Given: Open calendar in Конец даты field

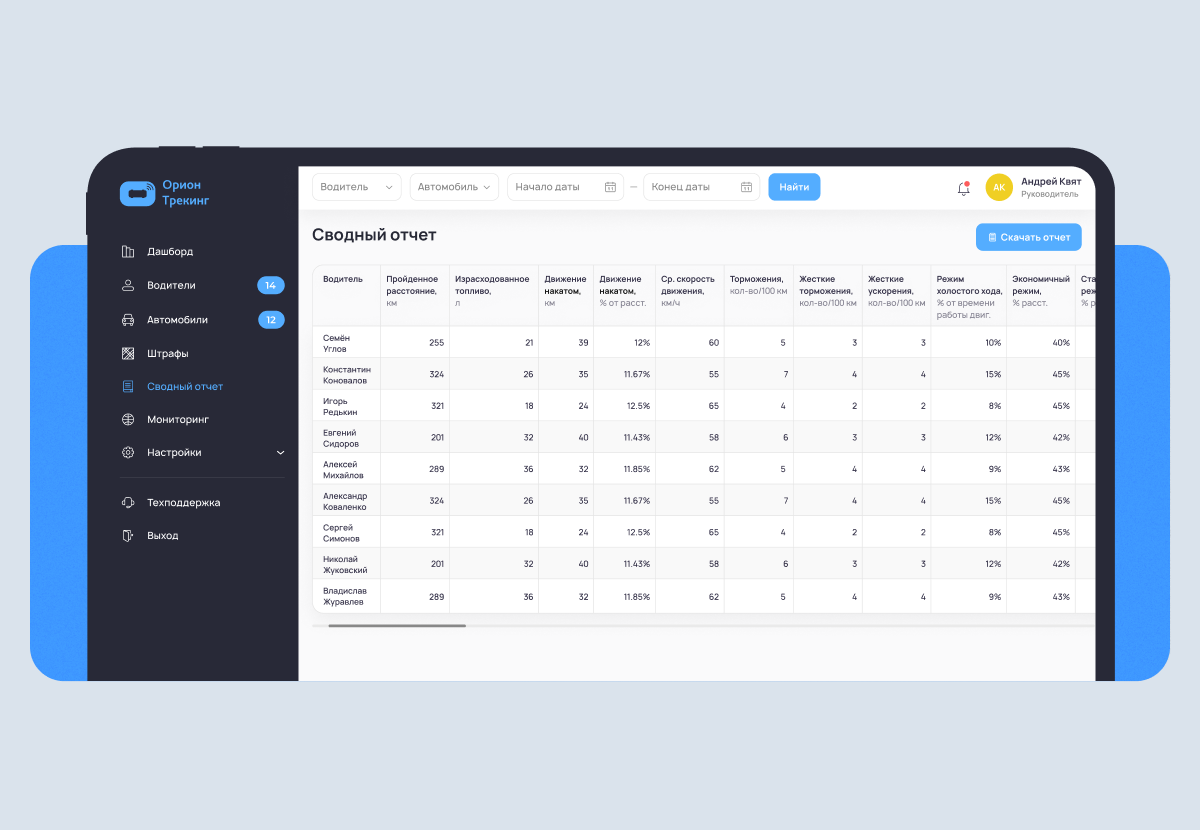Looking at the screenshot, I should tap(746, 187).
